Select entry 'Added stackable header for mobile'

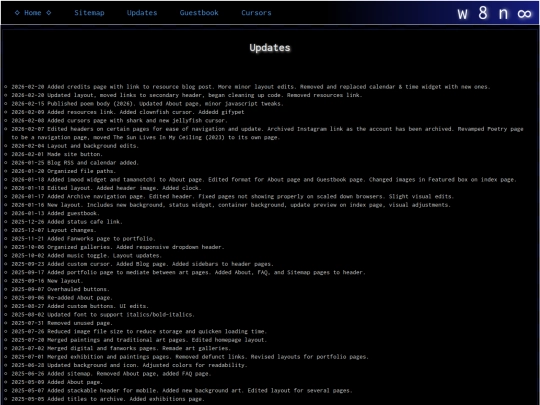[182, 391]
